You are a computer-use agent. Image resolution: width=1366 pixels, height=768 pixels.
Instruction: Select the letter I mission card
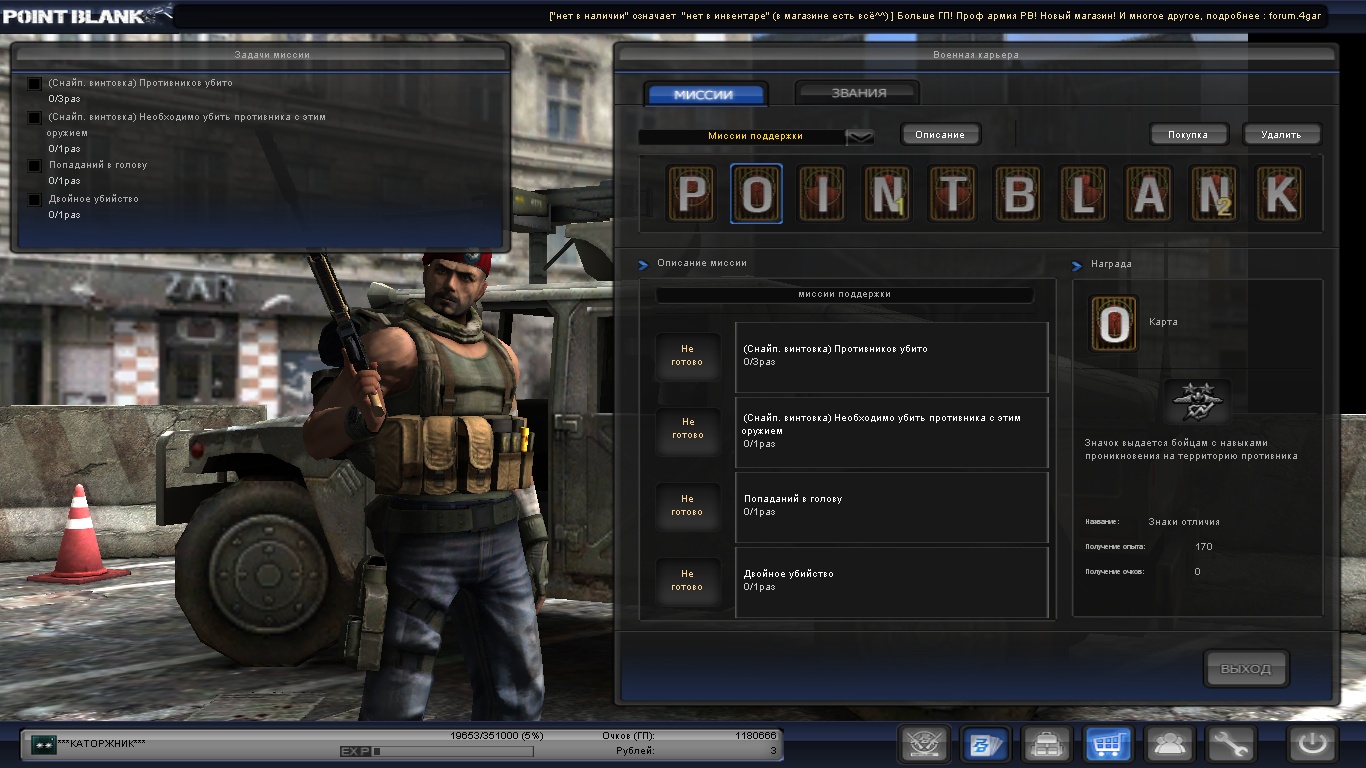click(822, 194)
